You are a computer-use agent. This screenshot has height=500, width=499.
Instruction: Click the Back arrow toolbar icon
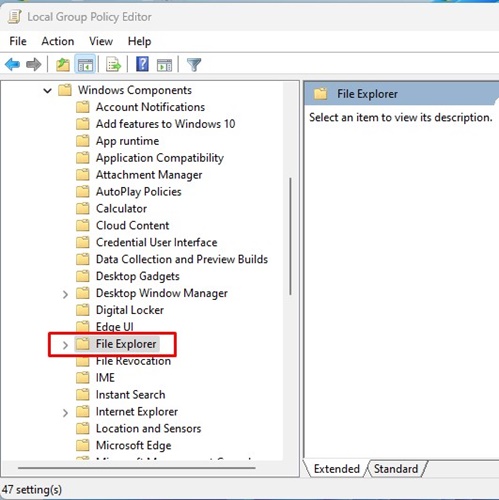coord(13,64)
